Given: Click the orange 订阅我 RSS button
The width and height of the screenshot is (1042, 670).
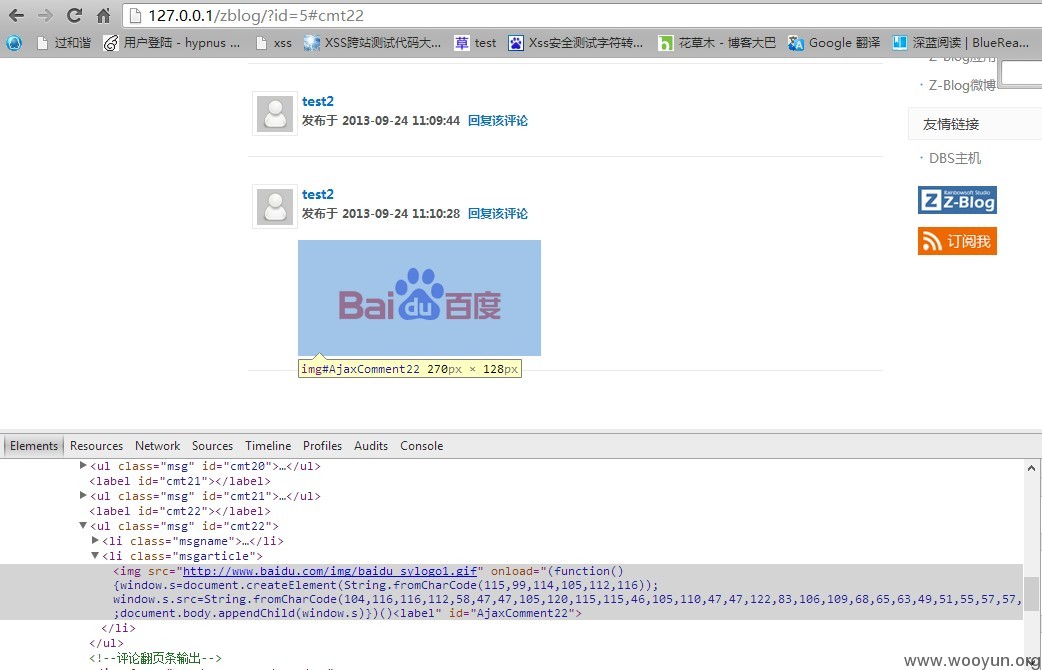Looking at the screenshot, I should click(957, 241).
